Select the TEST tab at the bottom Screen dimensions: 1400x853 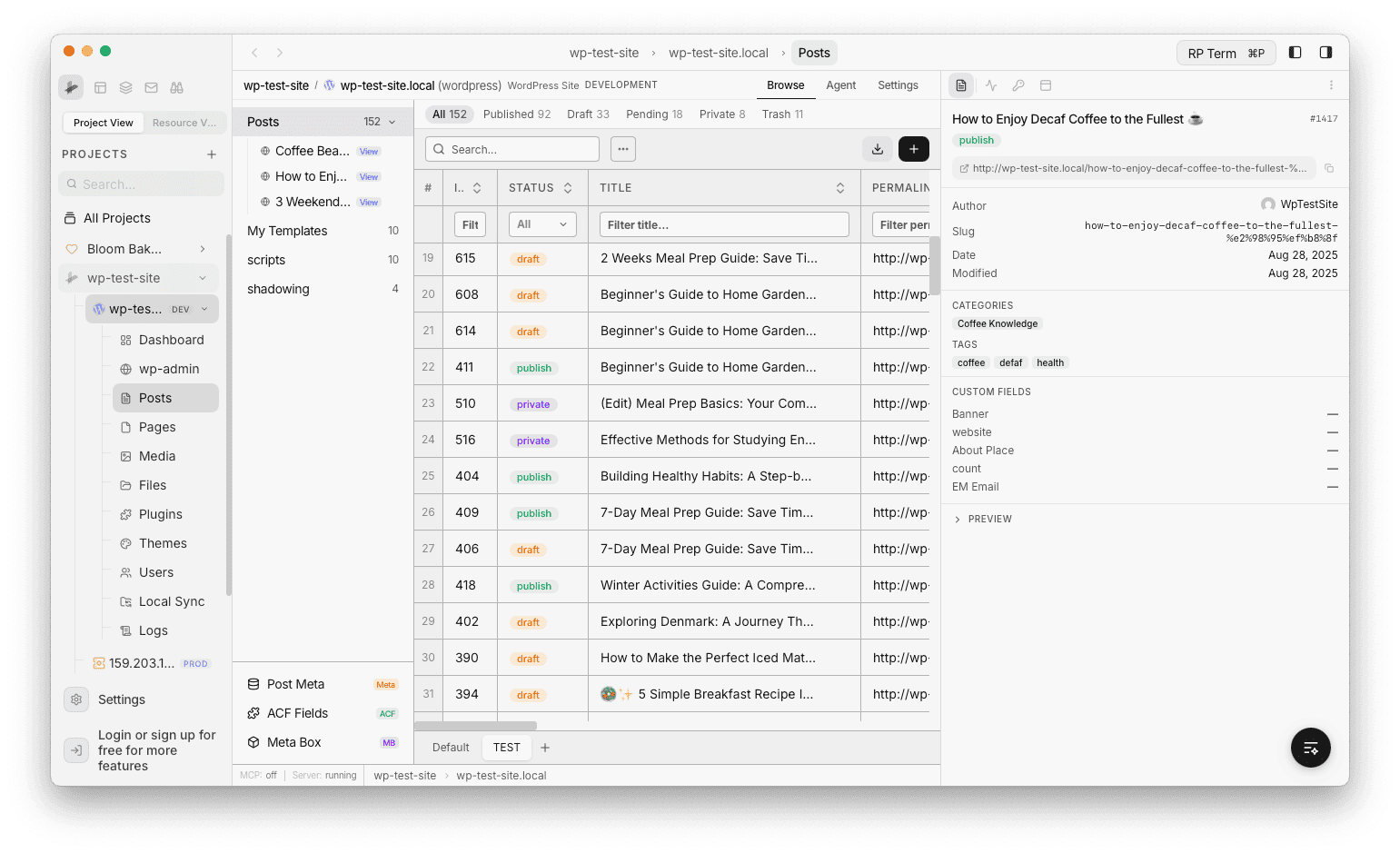point(506,747)
